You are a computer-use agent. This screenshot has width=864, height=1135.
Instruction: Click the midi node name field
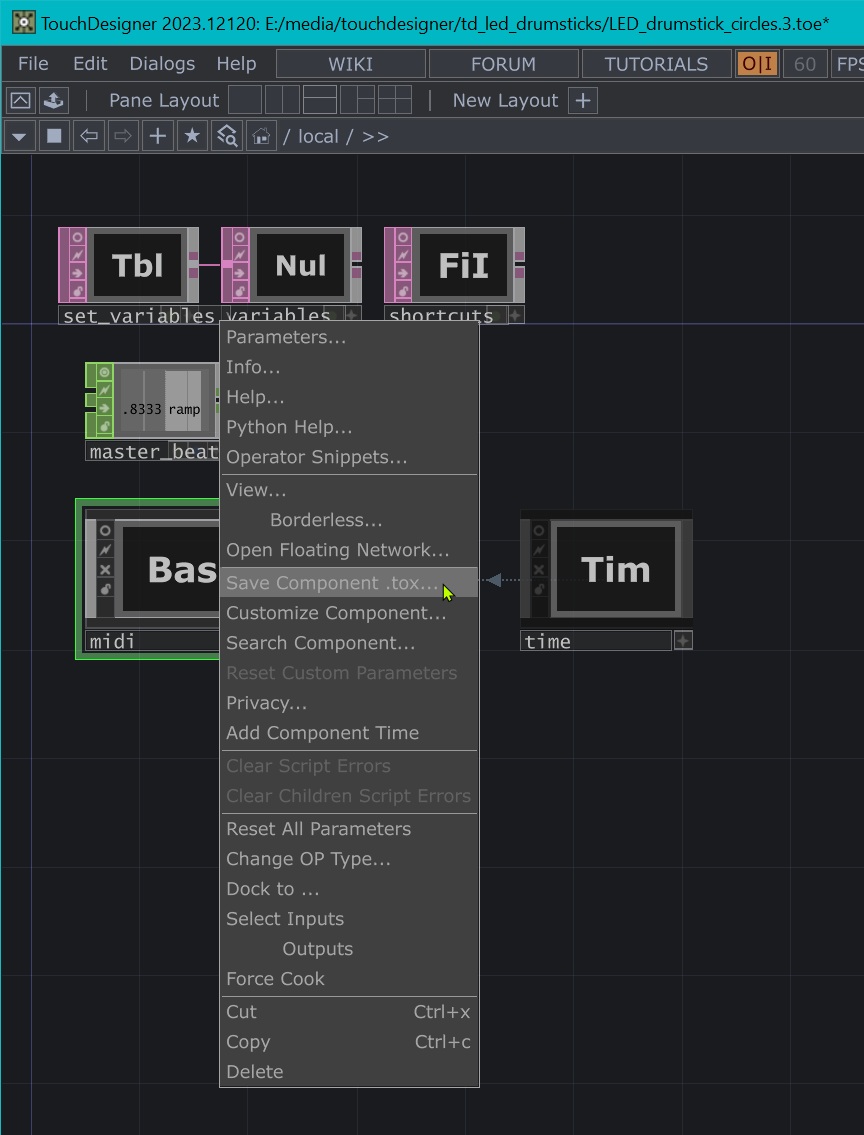point(150,641)
